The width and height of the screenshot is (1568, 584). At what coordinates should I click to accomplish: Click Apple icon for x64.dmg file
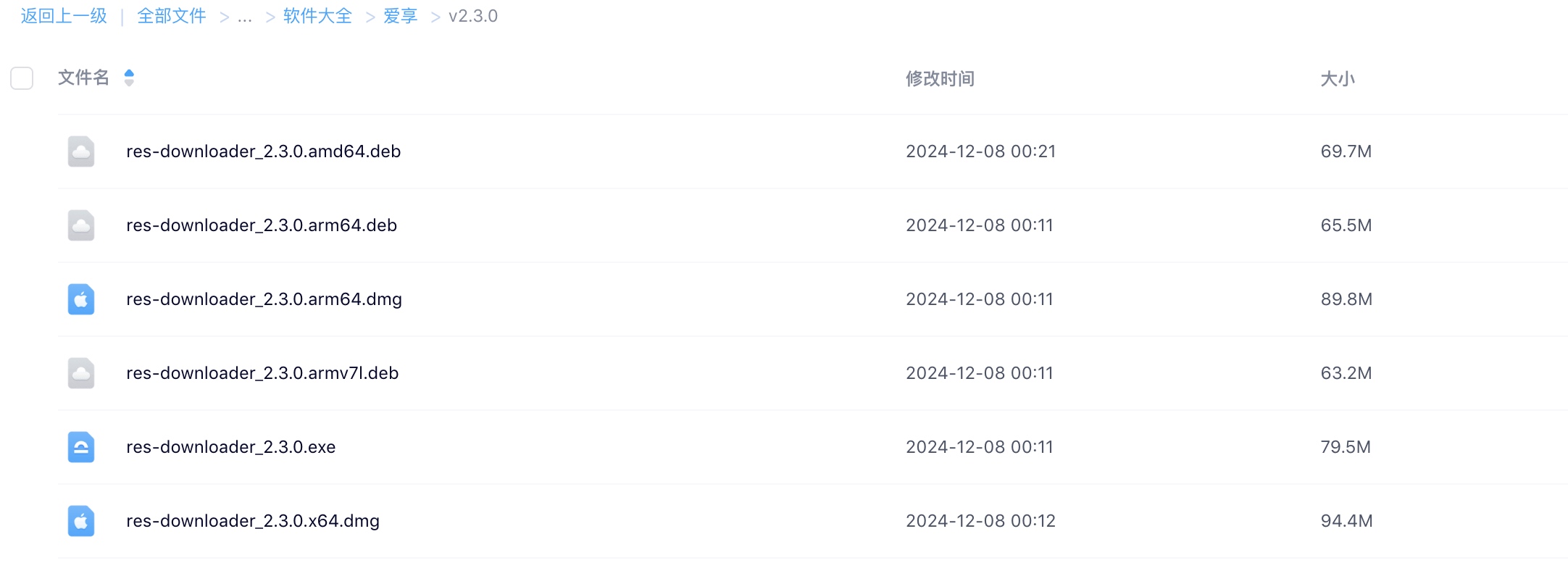tap(81, 521)
